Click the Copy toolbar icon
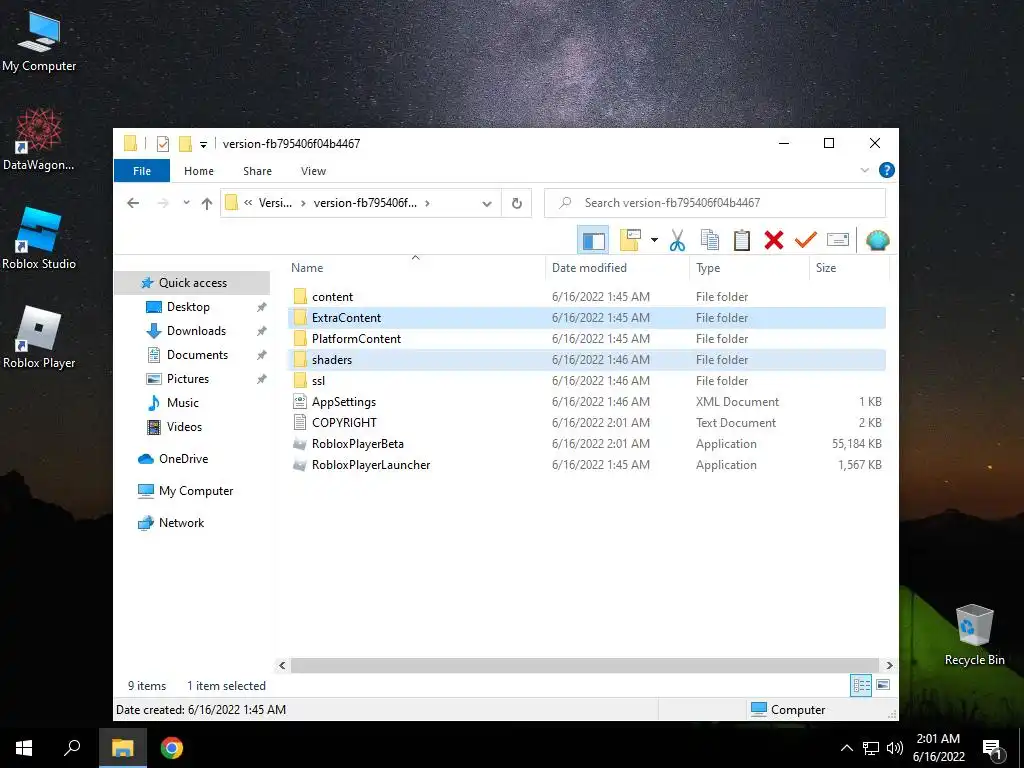Viewport: 1024px width, 768px height. point(709,240)
